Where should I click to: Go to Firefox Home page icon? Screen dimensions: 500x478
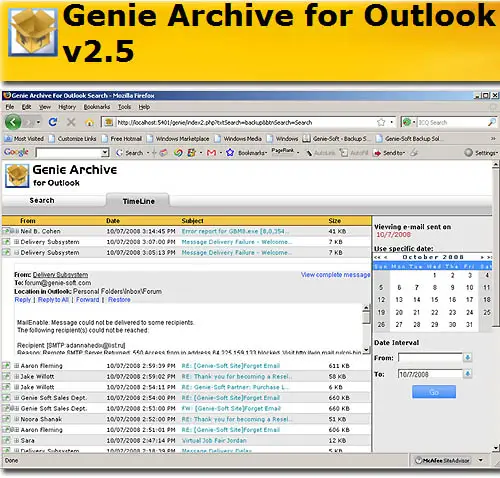89,123
